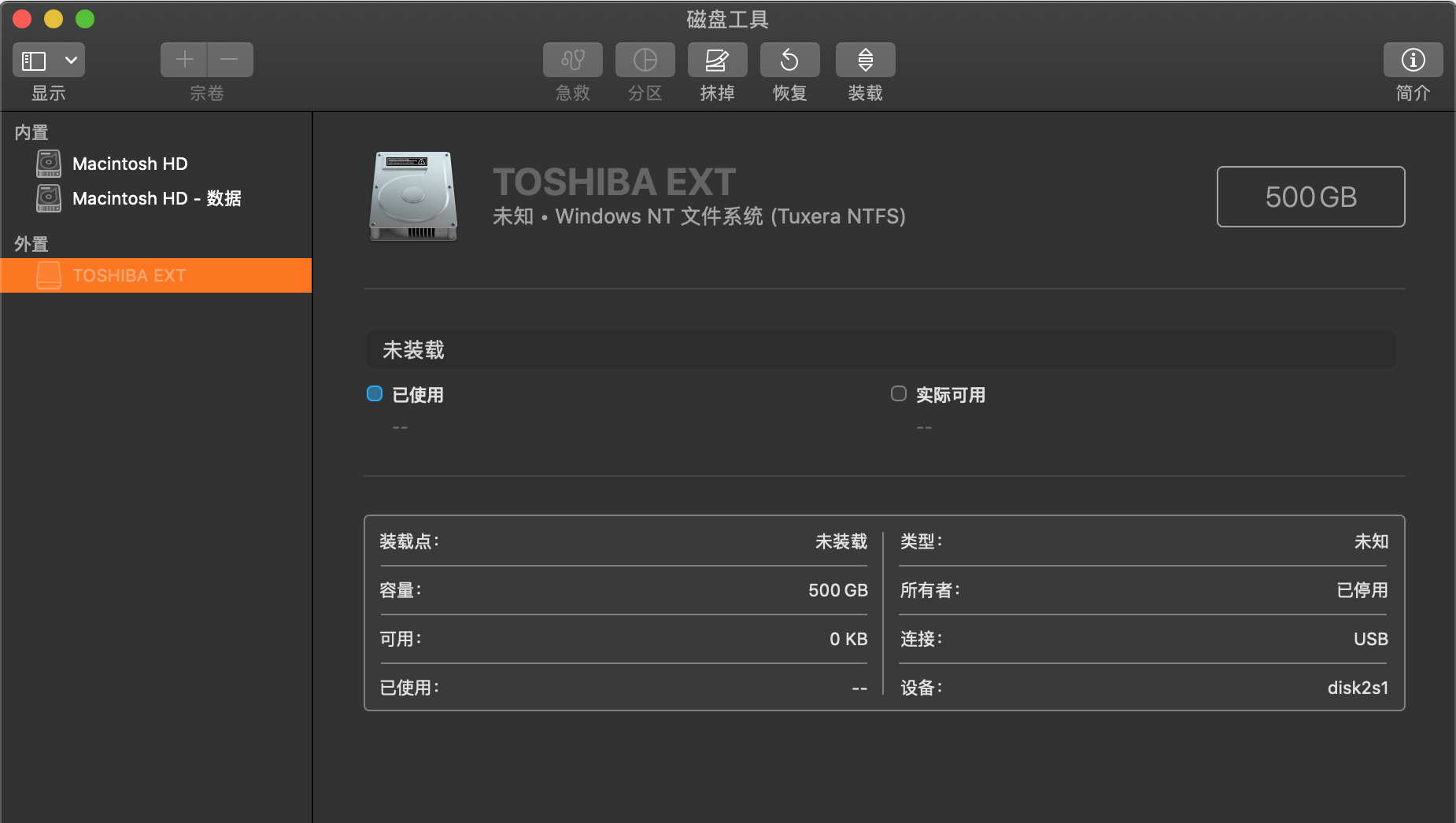The image size is (1456, 823).
Task: Click the large TOSHIBA EXT drive image
Action: click(413, 196)
